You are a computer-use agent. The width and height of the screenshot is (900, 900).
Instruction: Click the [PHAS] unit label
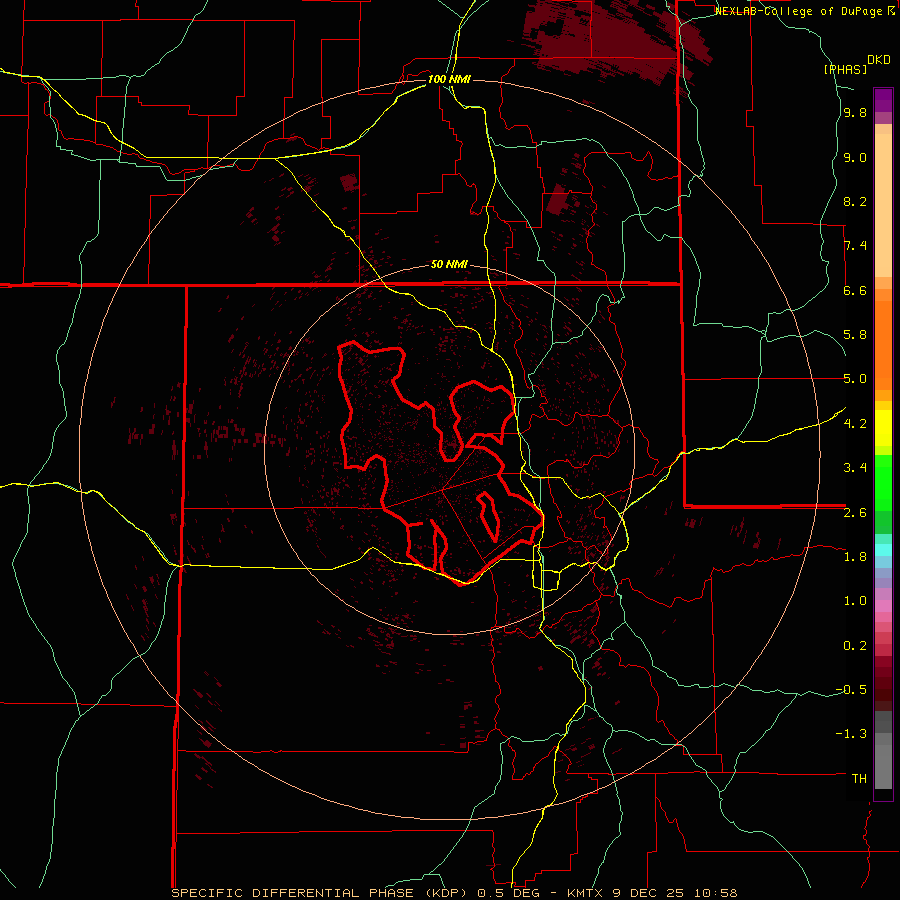pyautogui.click(x=845, y=70)
